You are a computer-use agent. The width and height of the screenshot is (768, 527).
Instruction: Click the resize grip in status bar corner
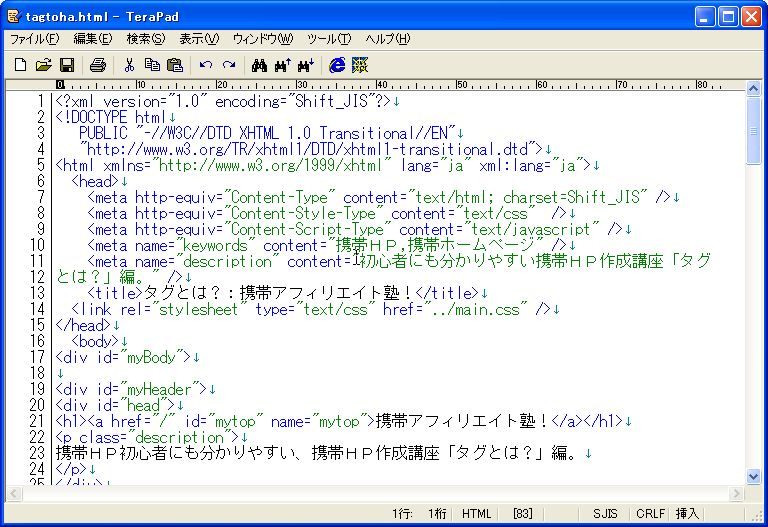[757, 516]
